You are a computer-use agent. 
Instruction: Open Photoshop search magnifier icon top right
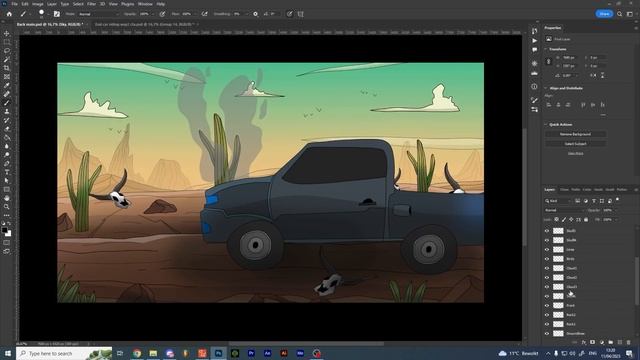(x=620, y=14)
